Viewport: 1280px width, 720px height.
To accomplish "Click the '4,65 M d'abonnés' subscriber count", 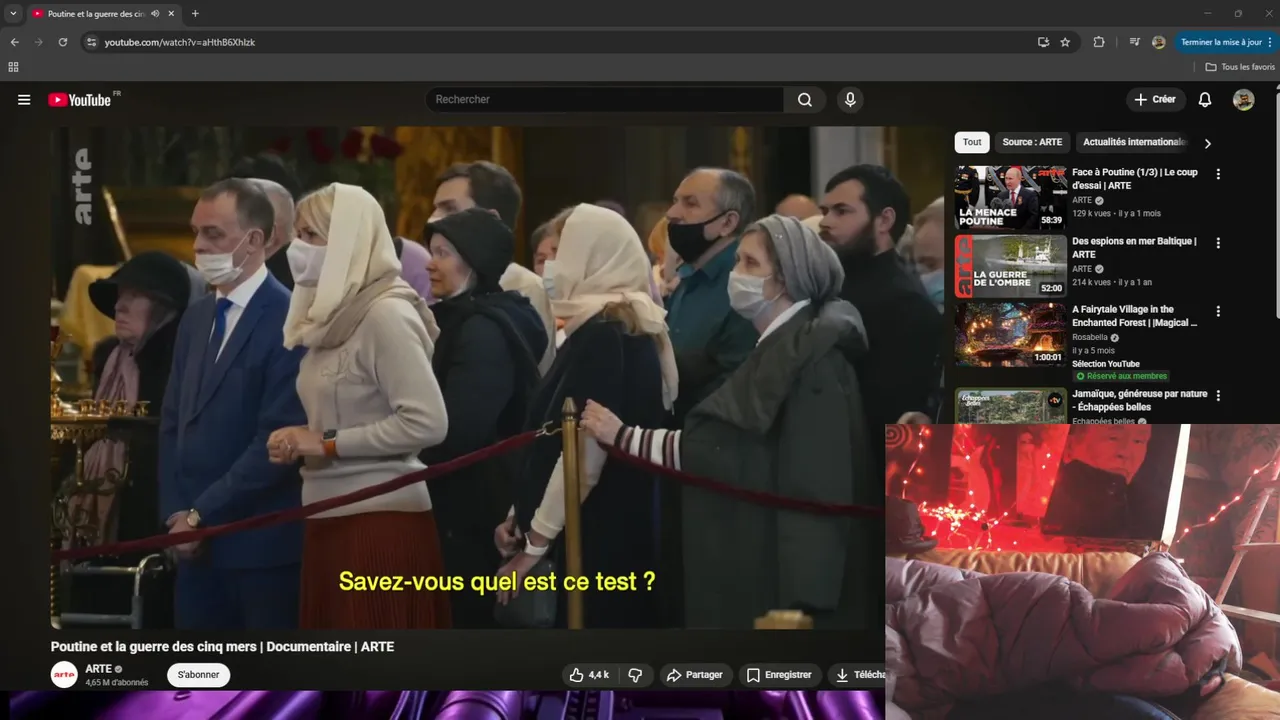I will (x=117, y=683).
